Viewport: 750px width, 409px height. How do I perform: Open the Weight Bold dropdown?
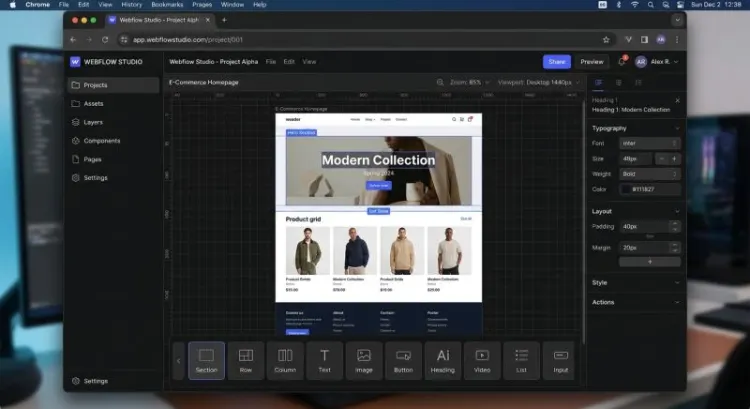[x=650, y=174]
